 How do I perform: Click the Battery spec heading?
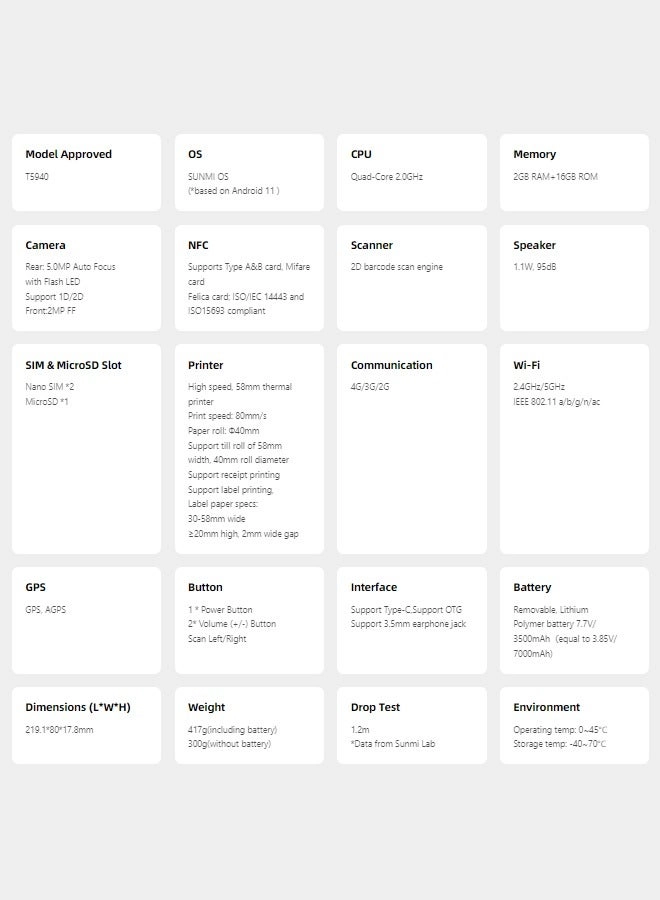532,587
